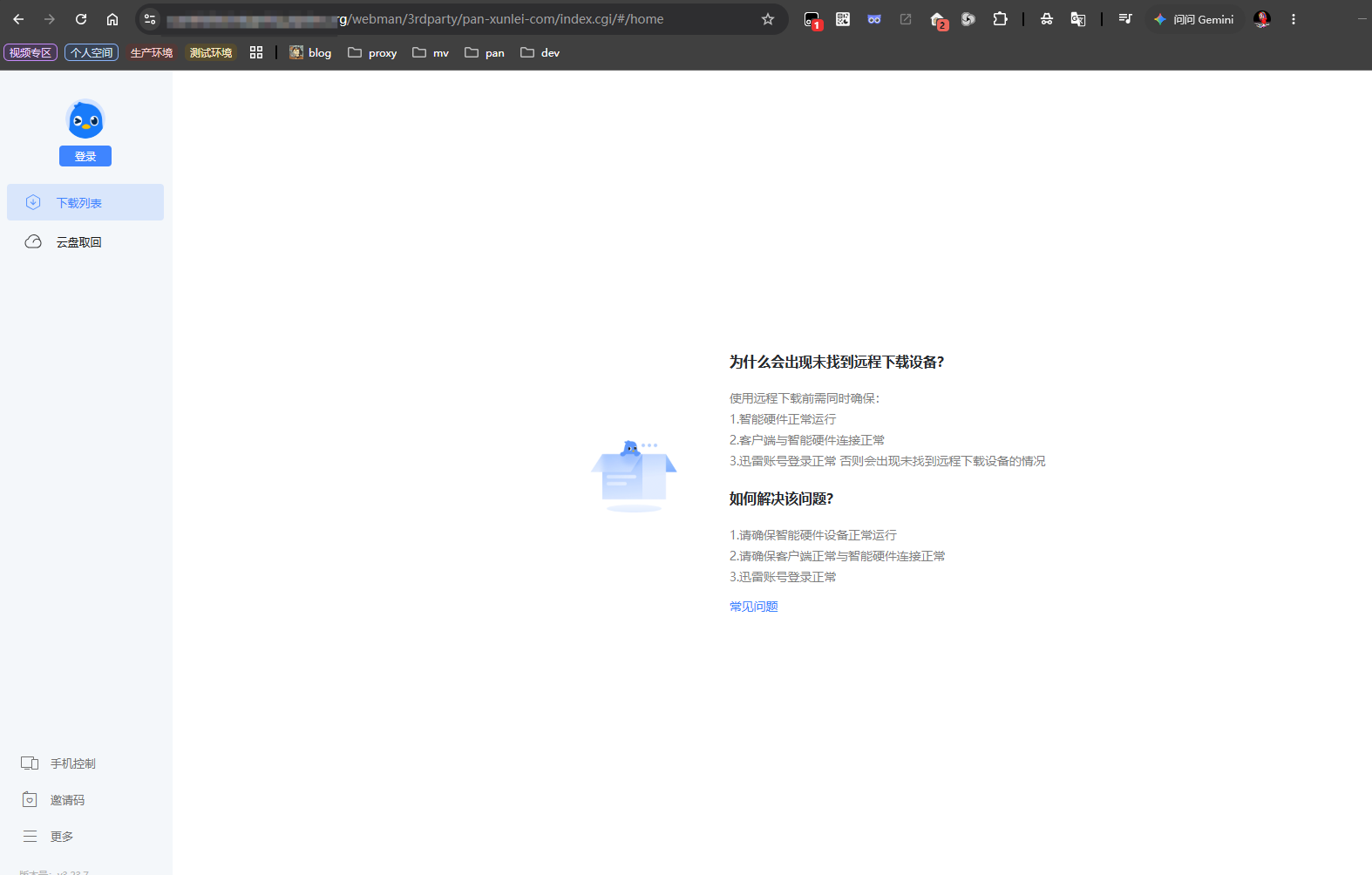Open the media control playlist icon
This screenshot has height=875, width=1372.
coord(1125,19)
